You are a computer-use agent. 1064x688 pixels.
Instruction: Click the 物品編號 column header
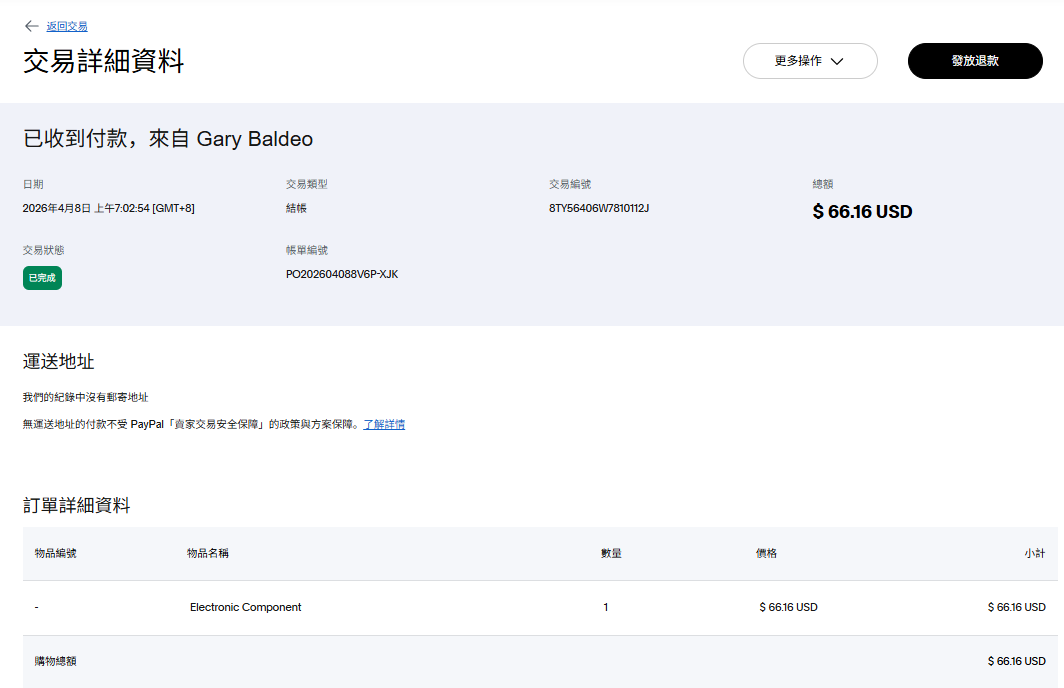(55, 553)
